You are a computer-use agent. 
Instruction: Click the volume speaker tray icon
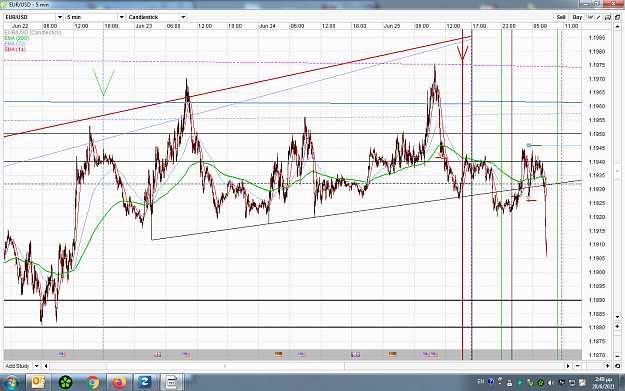point(551,383)
